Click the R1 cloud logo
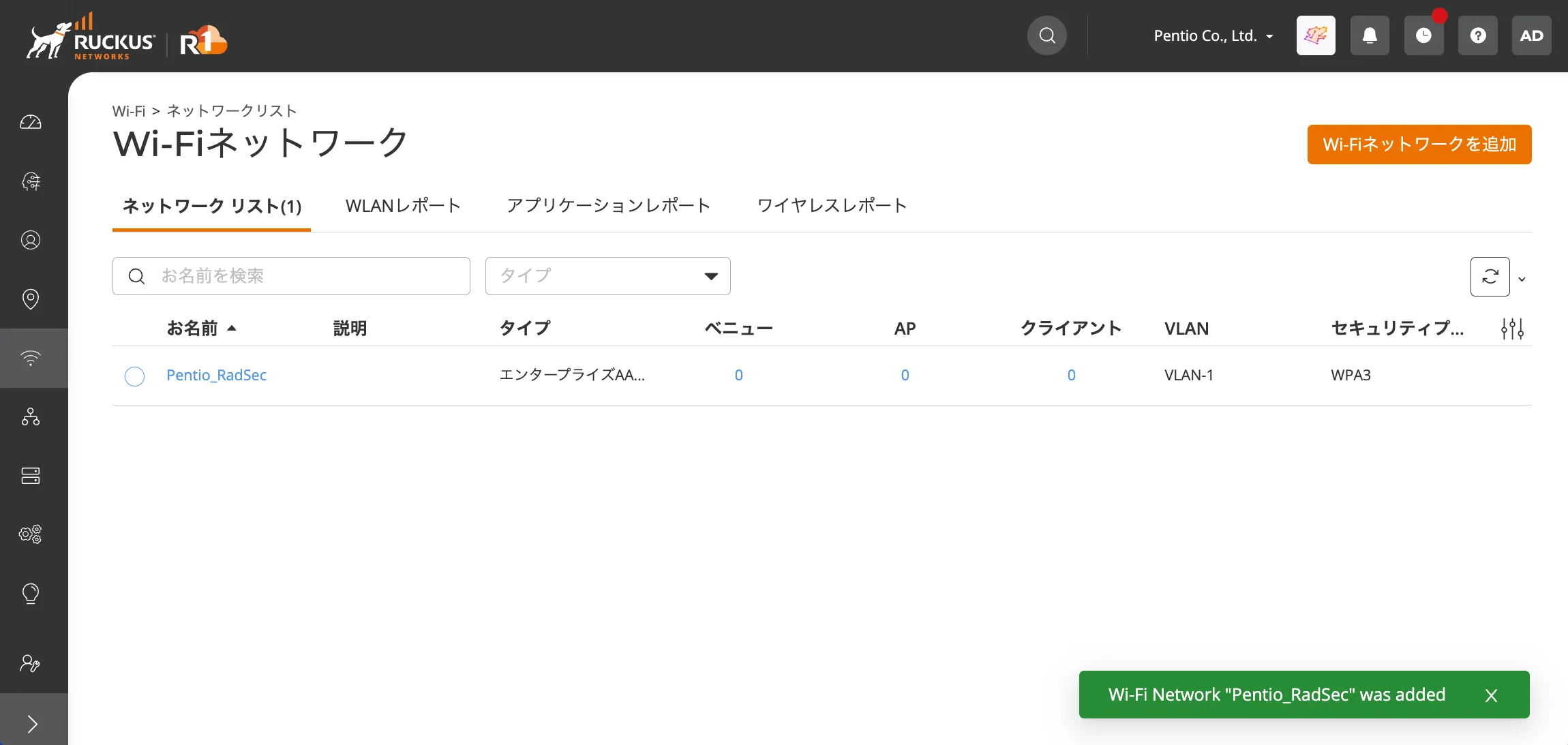The width and height of the screenshot is (1568, 745). [203, 41]
